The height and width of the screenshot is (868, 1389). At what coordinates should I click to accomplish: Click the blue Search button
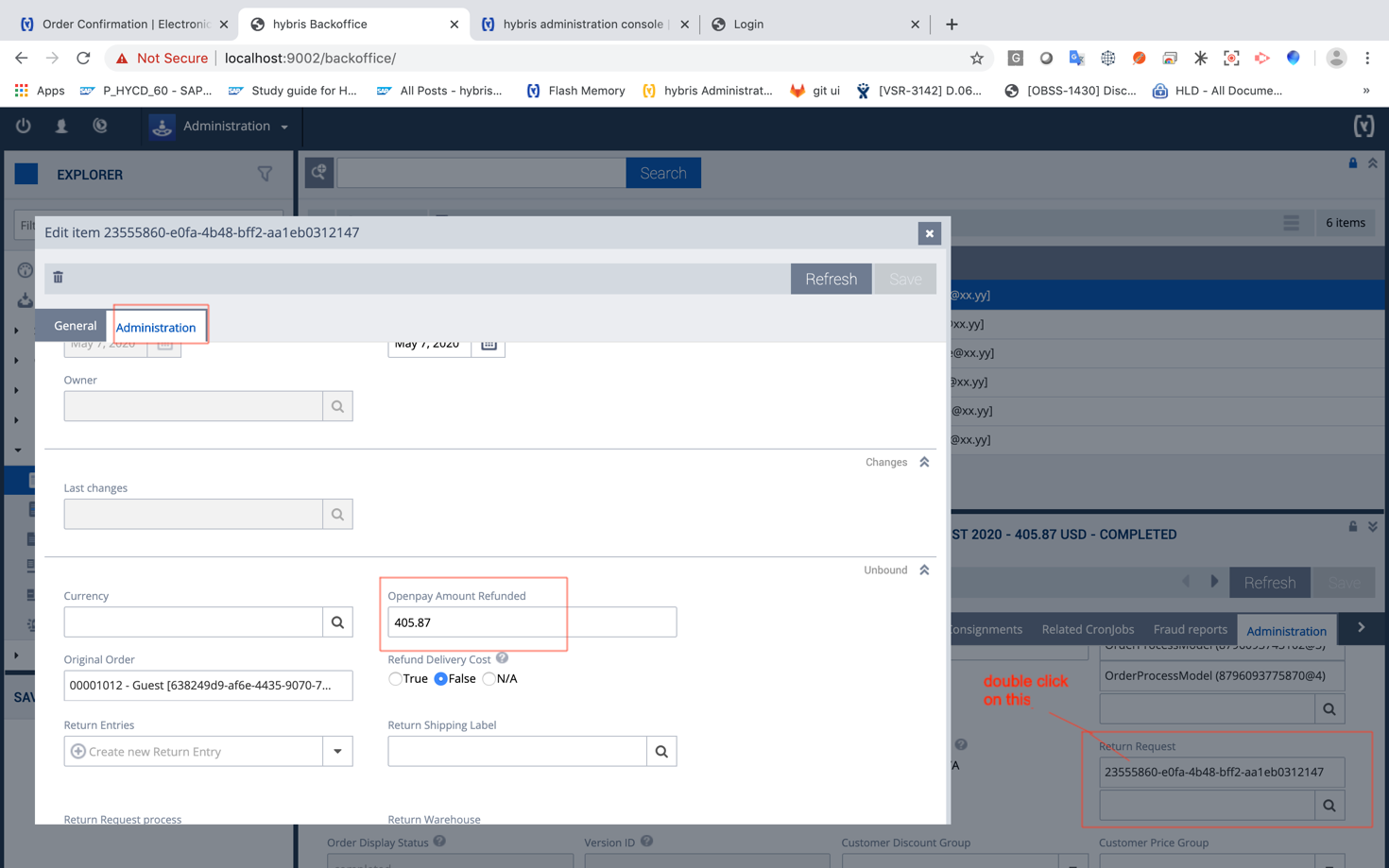662,173
